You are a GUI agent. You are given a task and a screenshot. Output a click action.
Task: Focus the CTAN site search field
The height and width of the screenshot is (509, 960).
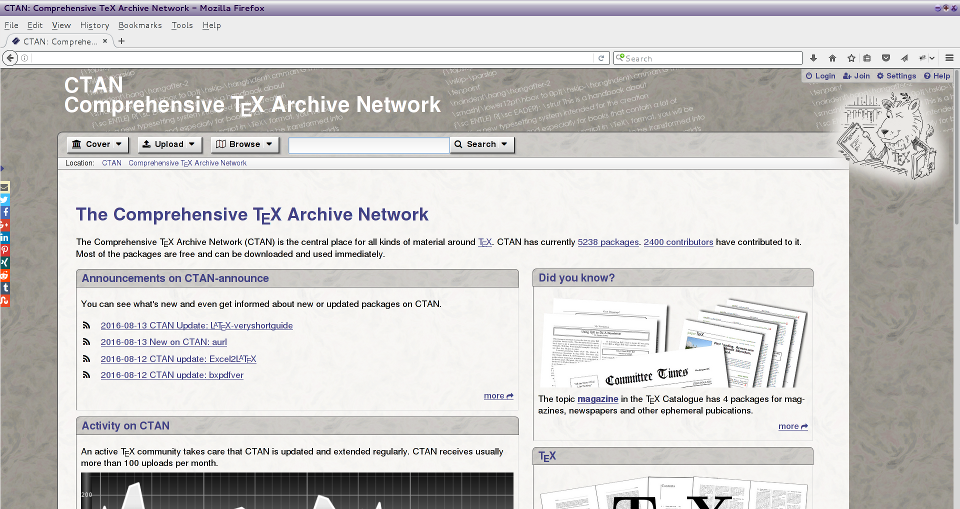[369, 145]
